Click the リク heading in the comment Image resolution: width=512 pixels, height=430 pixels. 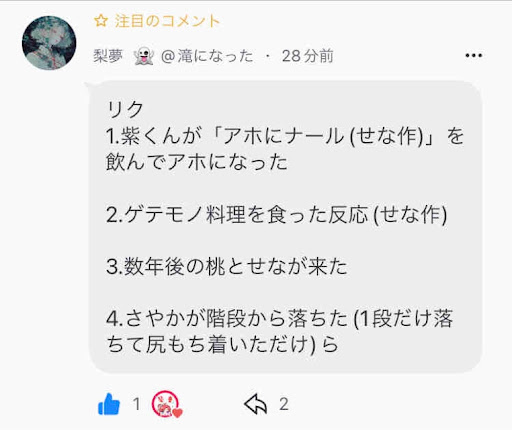[125, 109]
